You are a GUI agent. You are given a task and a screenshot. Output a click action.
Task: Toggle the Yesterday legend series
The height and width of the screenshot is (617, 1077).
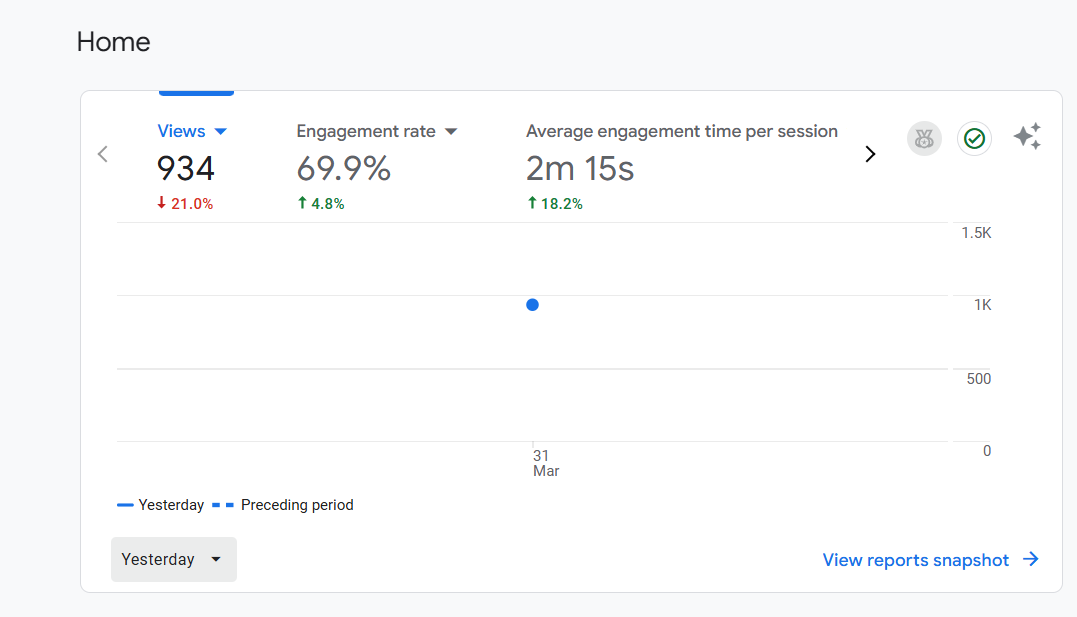pyautogui.click(x=161, y=505)
